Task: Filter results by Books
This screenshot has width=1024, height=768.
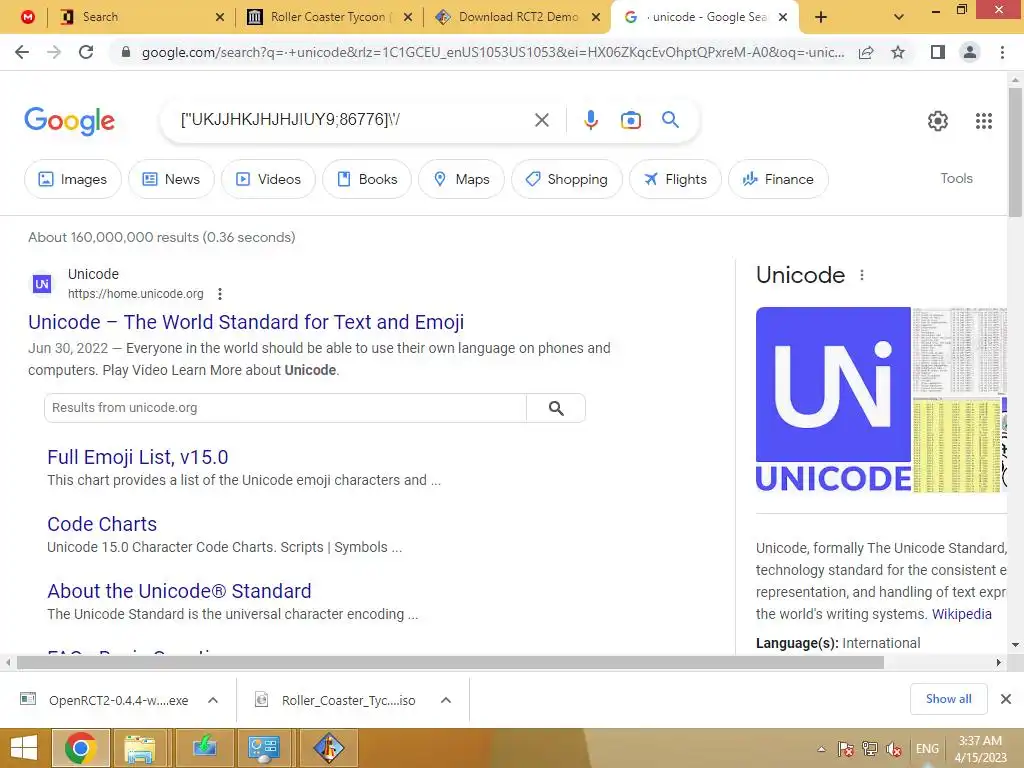Action: coord(367,179)
